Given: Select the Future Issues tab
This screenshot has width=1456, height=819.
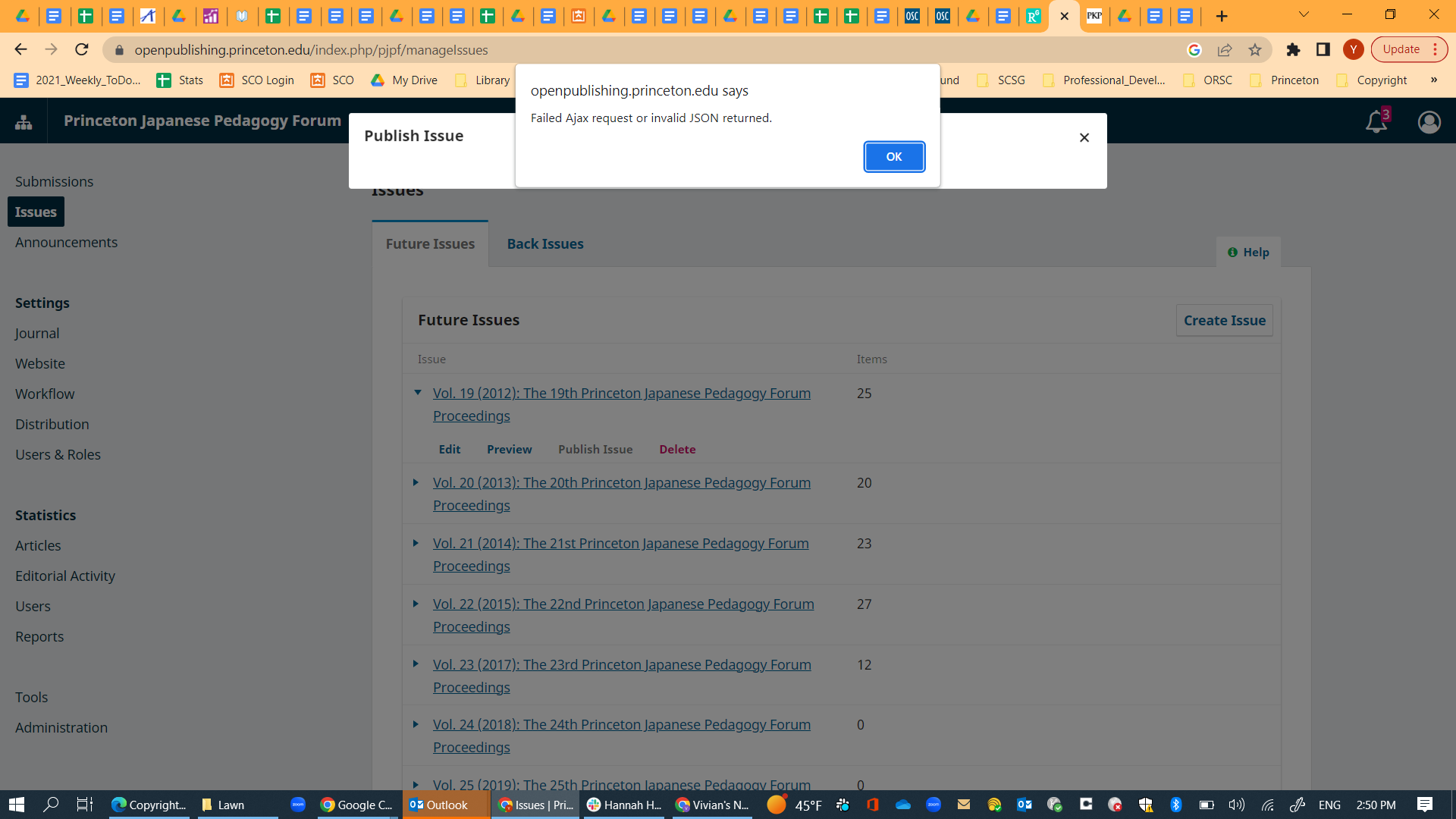Looking at the screenshot, I should [x=430, y=243].
